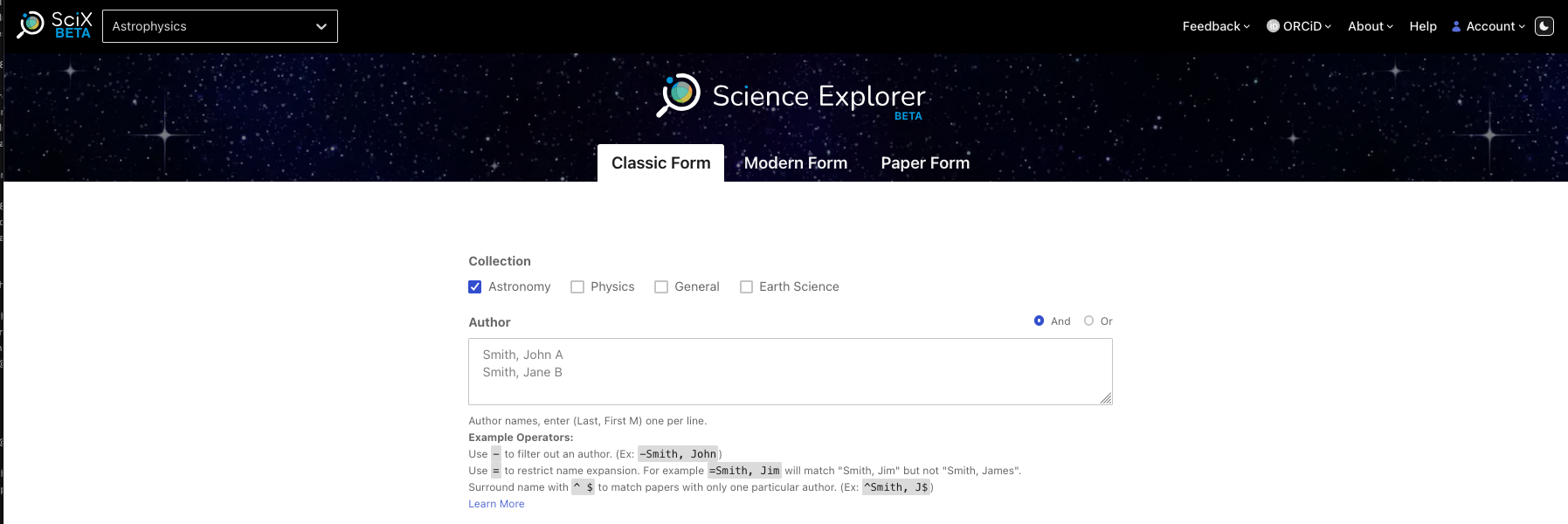Click the Science Explorer magnifier logo
Screen dimensions: 1568x524
tap(679, 94)
